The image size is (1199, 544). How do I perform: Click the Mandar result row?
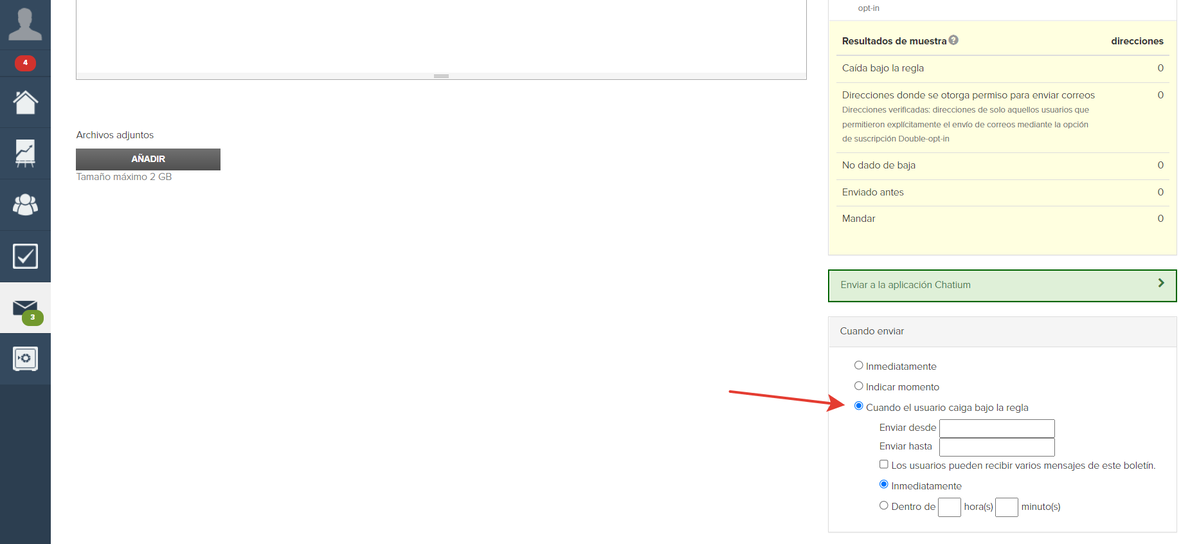1002,219
